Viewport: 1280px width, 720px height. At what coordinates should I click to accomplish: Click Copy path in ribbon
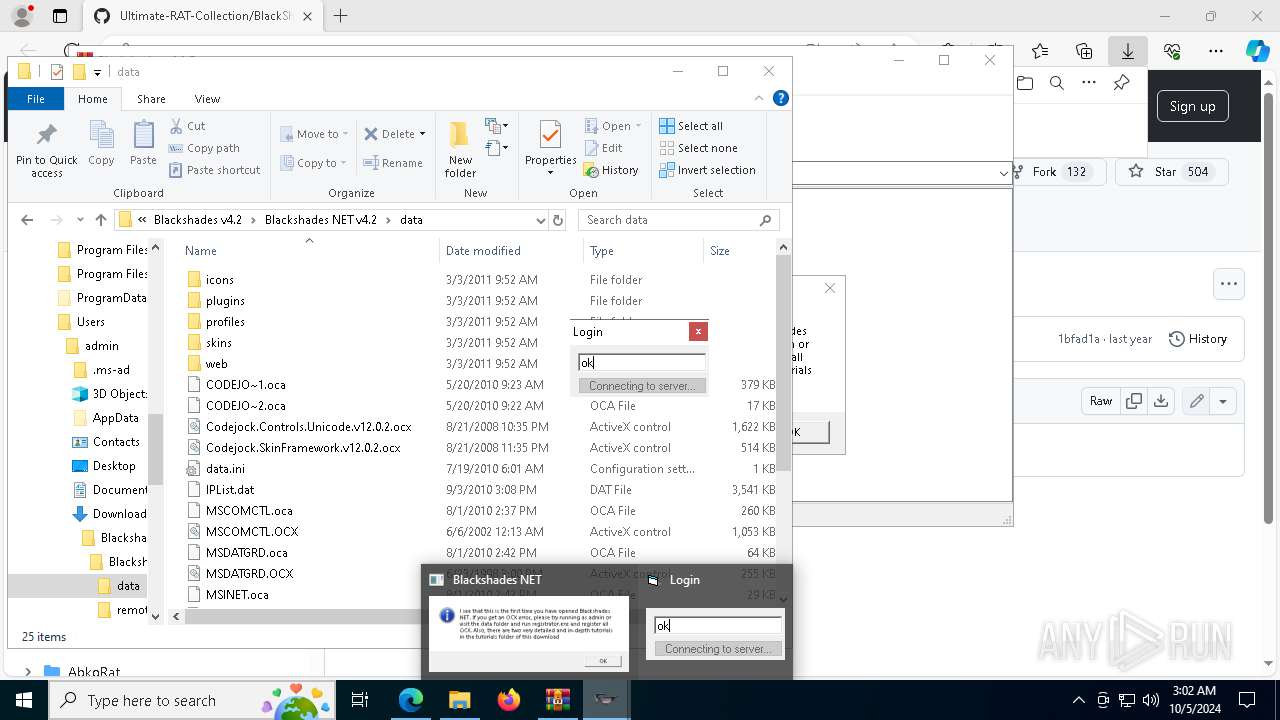204,148
